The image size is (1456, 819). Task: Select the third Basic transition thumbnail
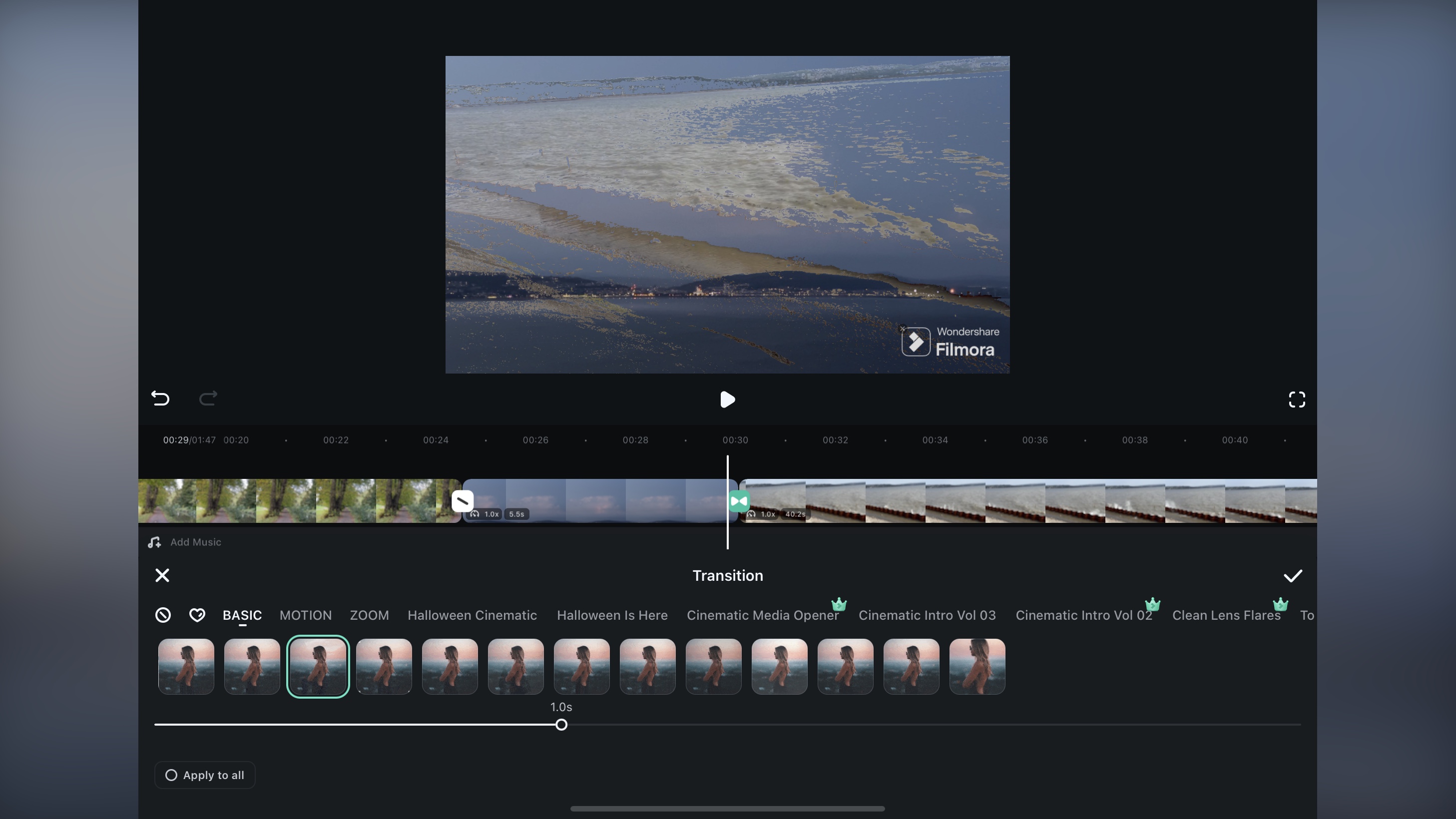[x=318, y=666]
